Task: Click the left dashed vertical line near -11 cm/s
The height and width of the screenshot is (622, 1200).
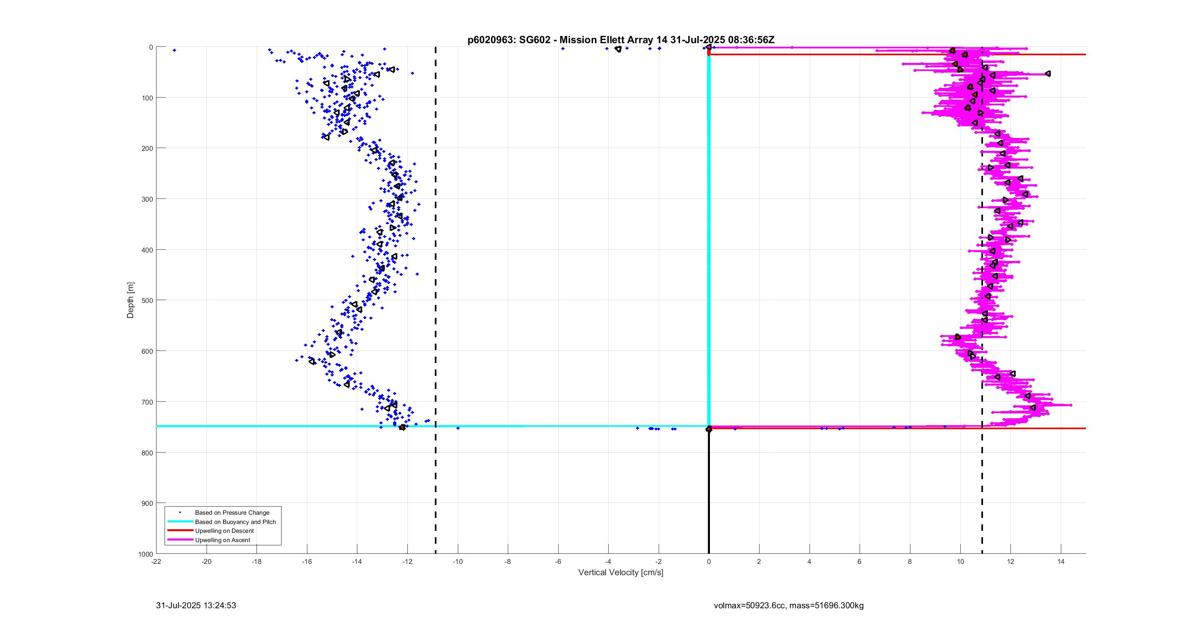Action: pos(435,300)
